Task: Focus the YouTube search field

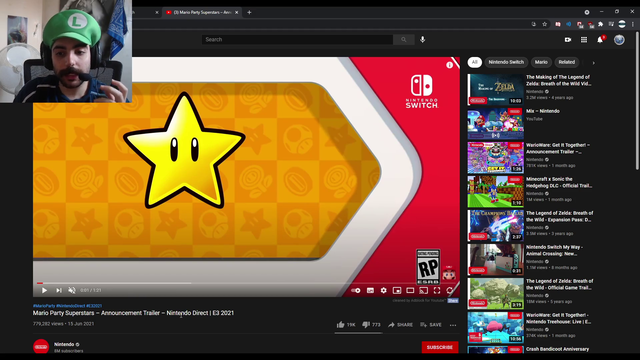Action: 297,40
